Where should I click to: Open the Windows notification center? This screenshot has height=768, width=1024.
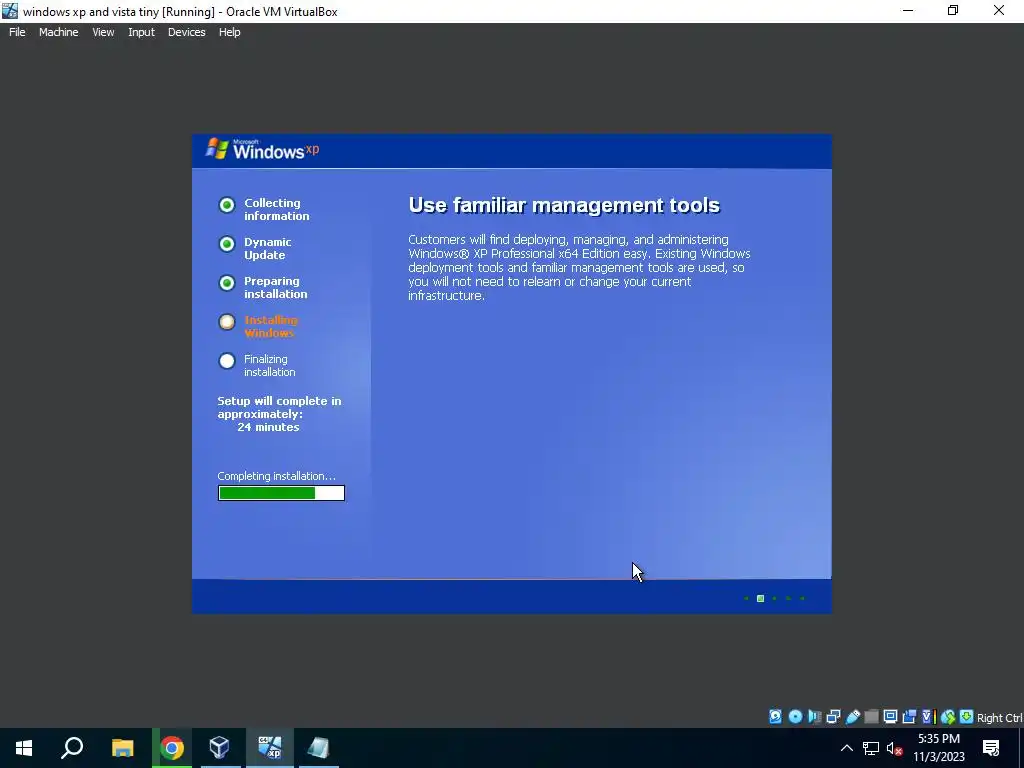tap(991, 748)
